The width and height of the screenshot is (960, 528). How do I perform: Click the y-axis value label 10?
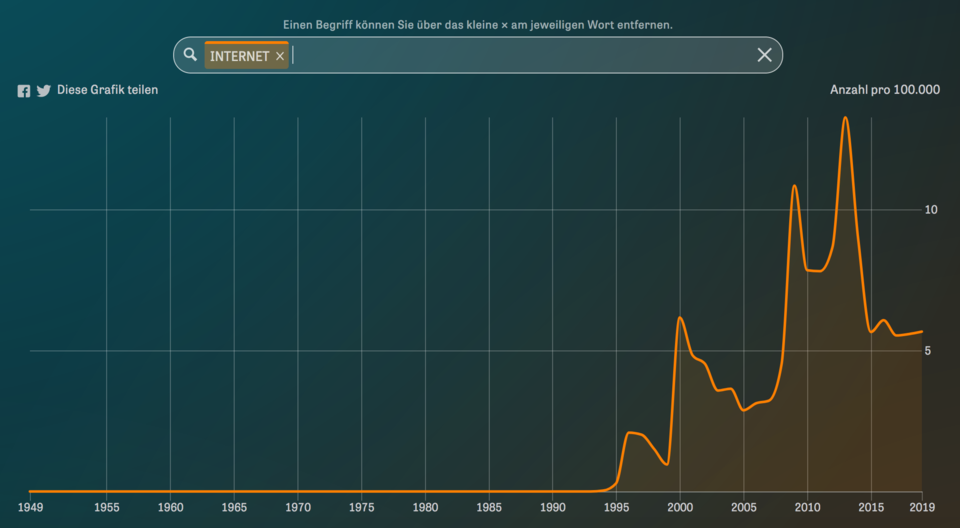(x=930, y=210)
